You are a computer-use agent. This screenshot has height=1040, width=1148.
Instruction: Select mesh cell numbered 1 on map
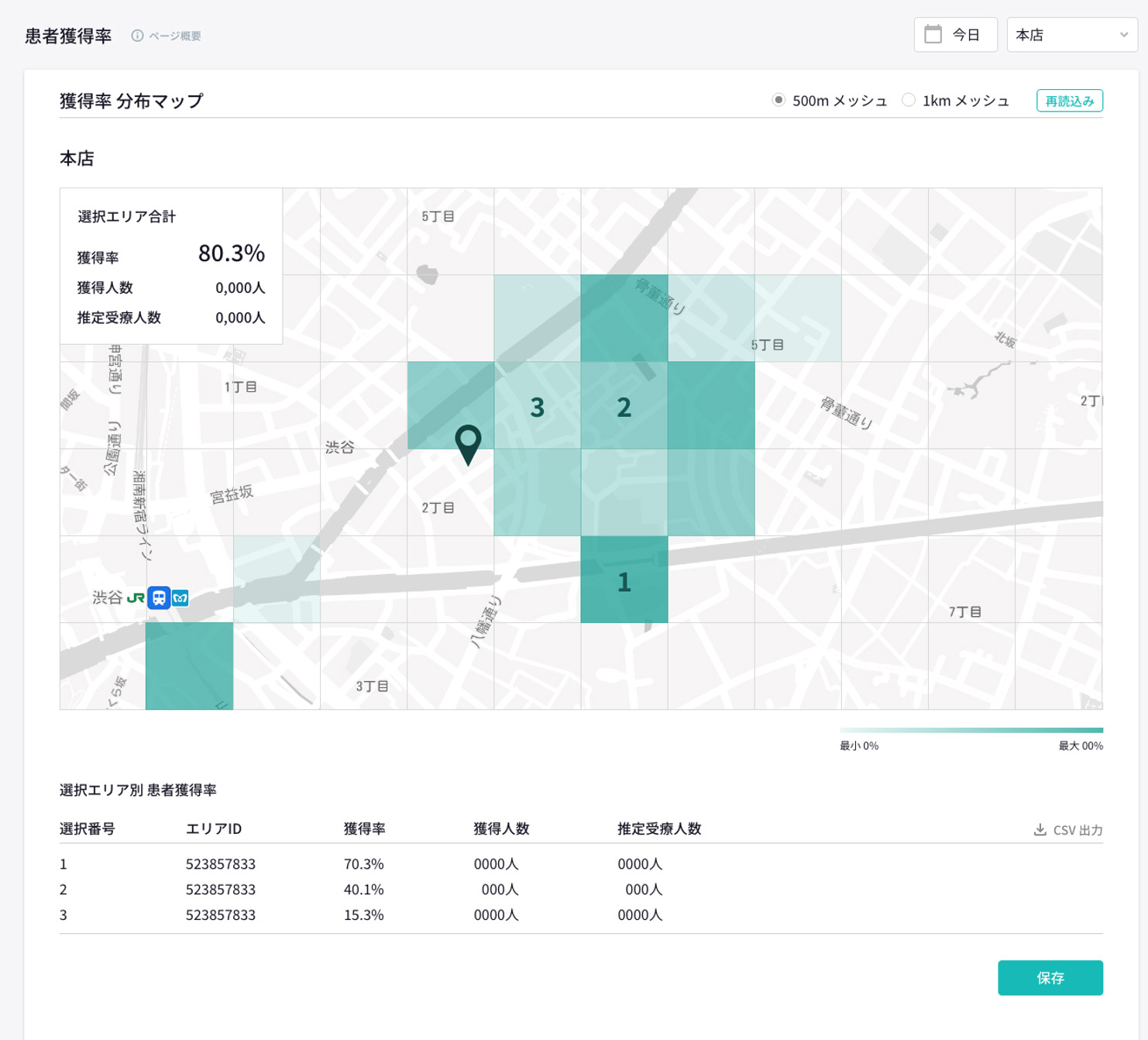pos(624,580)
